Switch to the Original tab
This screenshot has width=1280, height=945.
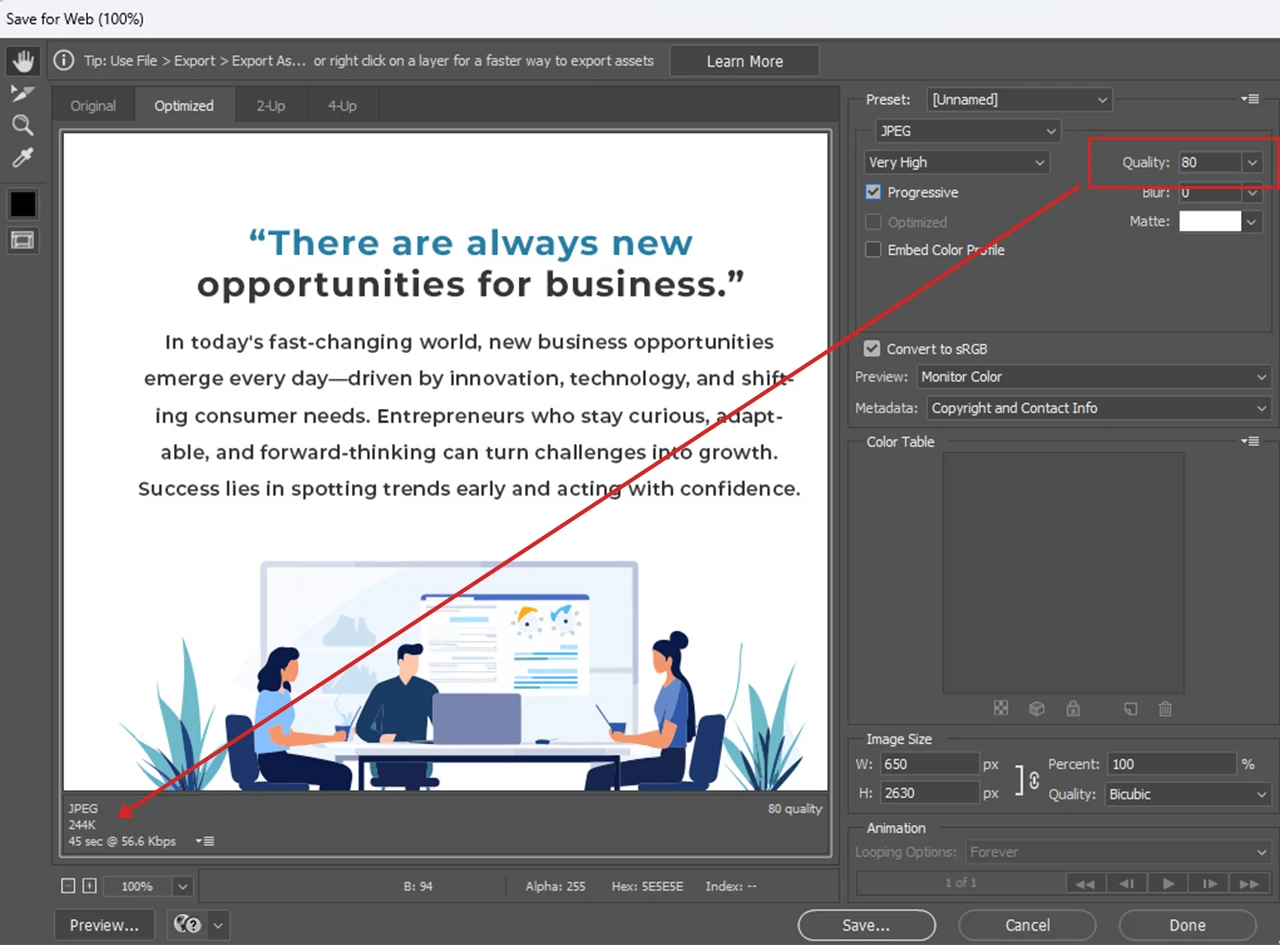pyautogui.click(x=93, y=106)
